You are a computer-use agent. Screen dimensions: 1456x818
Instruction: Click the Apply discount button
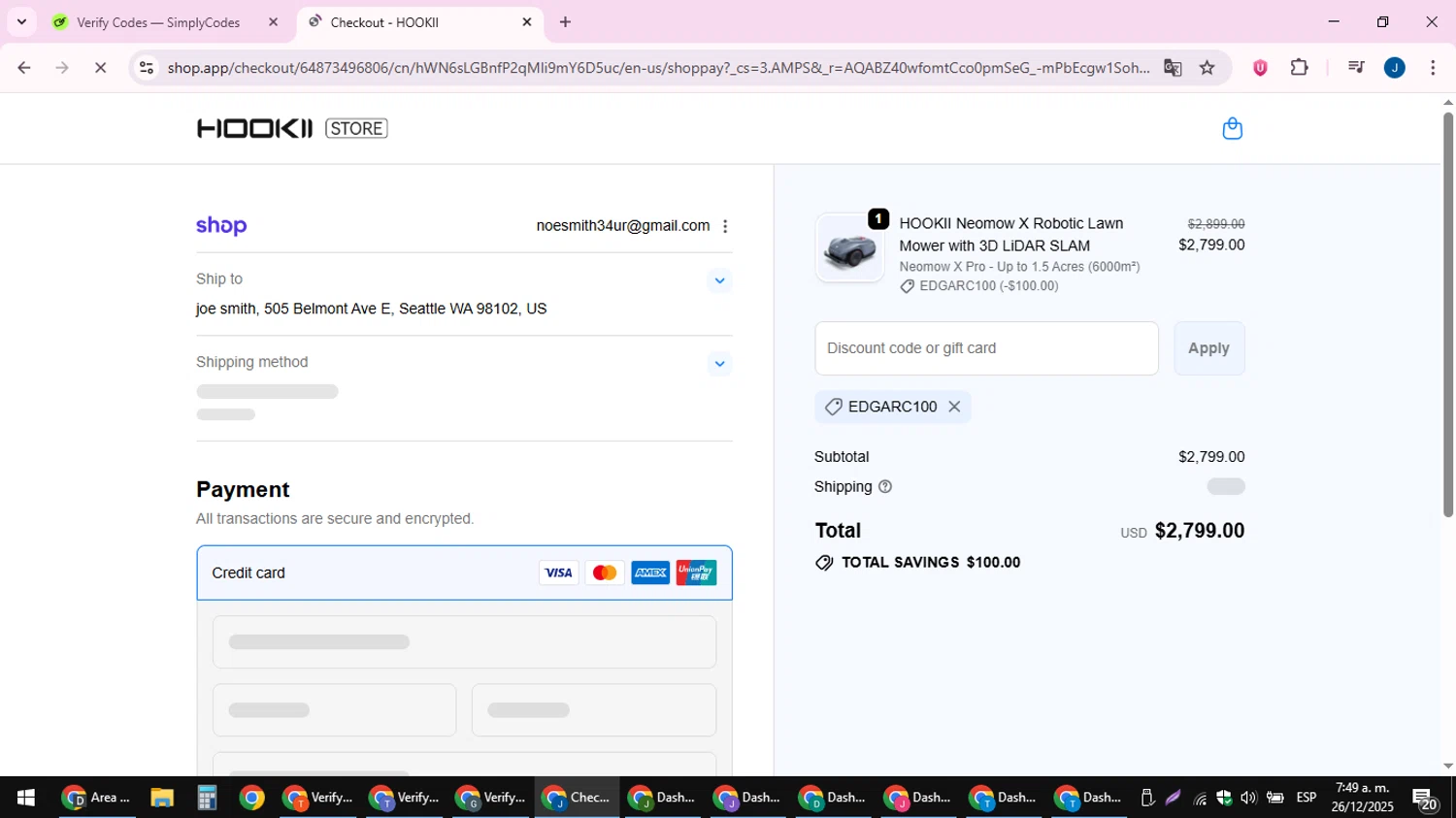pos(1208,348)
